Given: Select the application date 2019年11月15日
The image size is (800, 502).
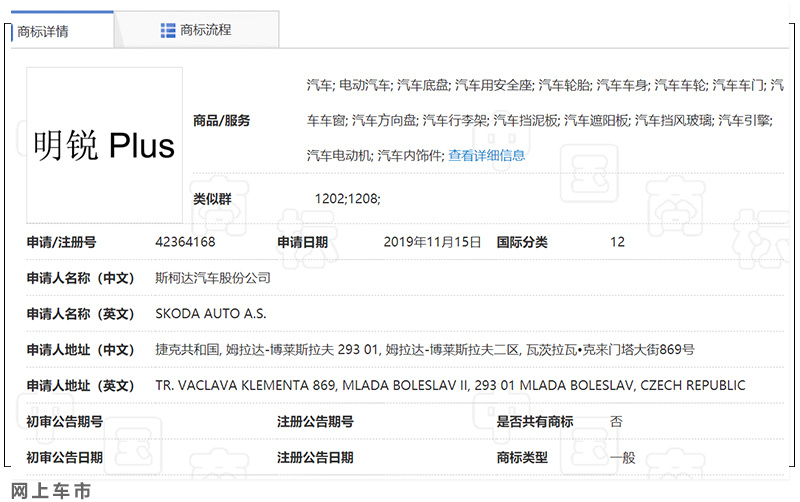Looking at the screenshot, I should [x=432, y=242].
